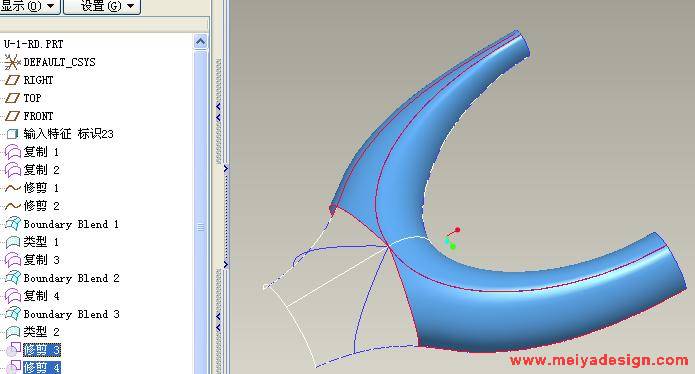This screenshot has width=695, height=374.
Task: Open the 显示(O) dropdown menu
Action: point(29,7)
